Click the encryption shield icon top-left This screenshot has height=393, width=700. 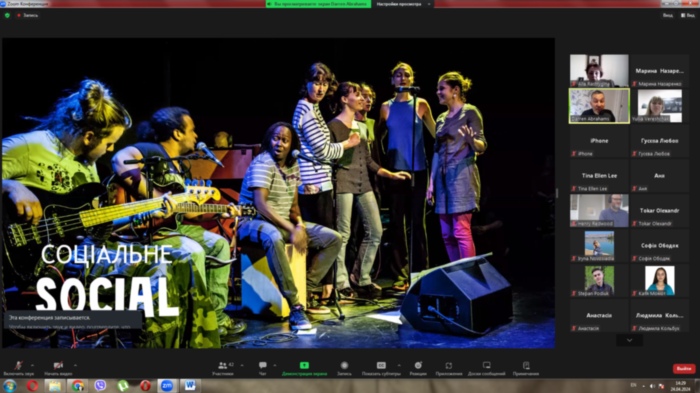(x=7, y=15)
